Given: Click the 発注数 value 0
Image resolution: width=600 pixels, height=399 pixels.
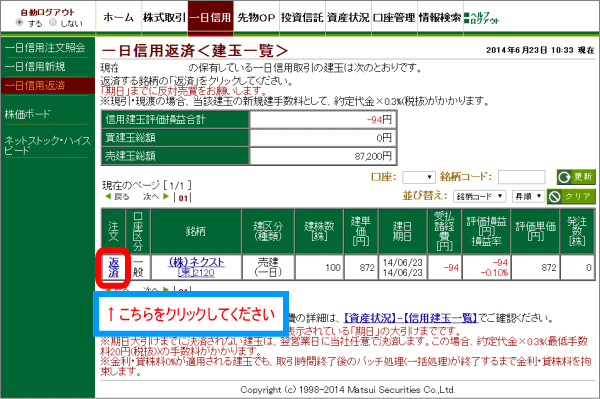Looking at the screenshot, I should coord(589,267).
